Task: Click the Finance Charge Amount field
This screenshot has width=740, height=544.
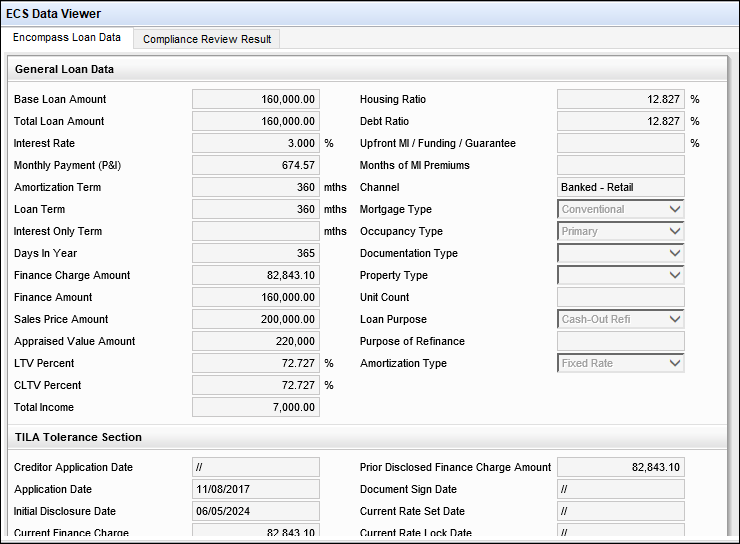Action: click(256, 275)
